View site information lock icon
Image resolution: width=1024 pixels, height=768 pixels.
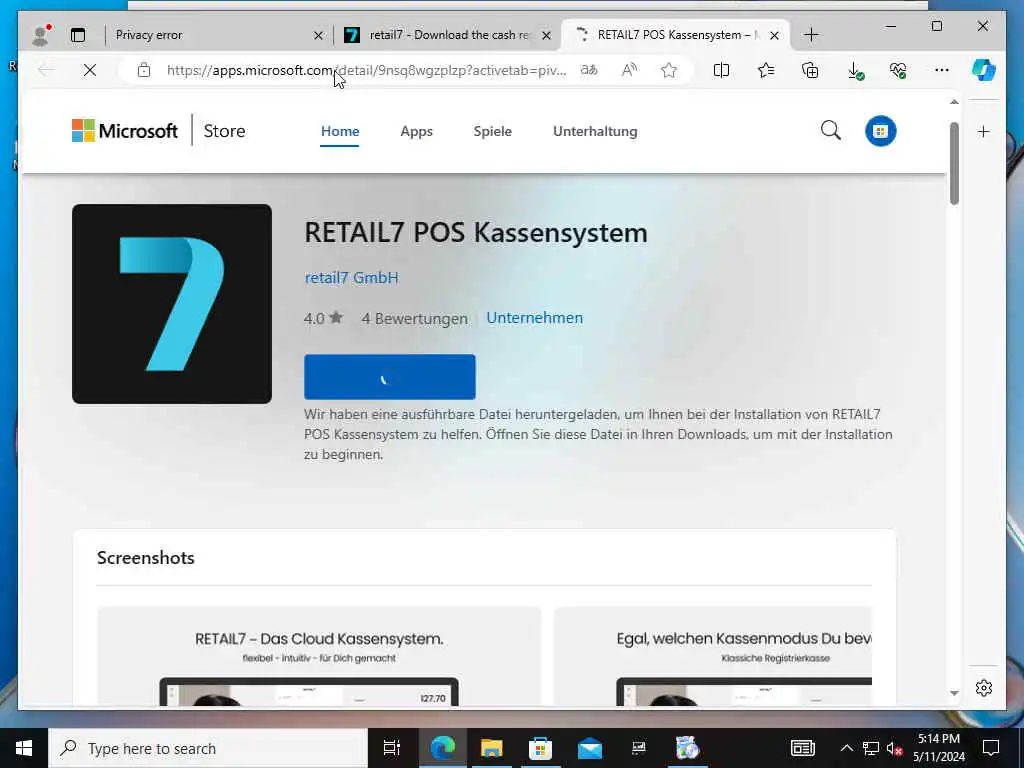(x=144, y=70)
